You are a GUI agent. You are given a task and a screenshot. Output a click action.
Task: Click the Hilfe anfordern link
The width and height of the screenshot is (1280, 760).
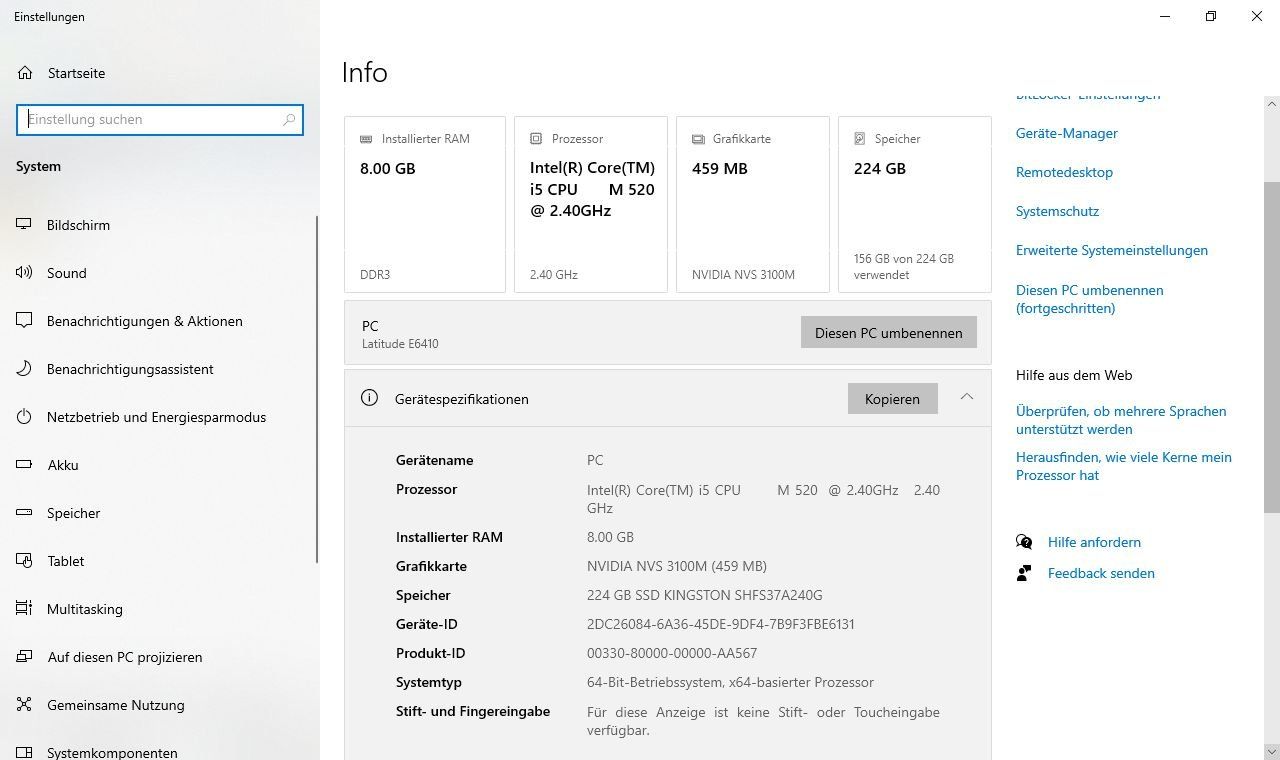tap(1094, 542)
